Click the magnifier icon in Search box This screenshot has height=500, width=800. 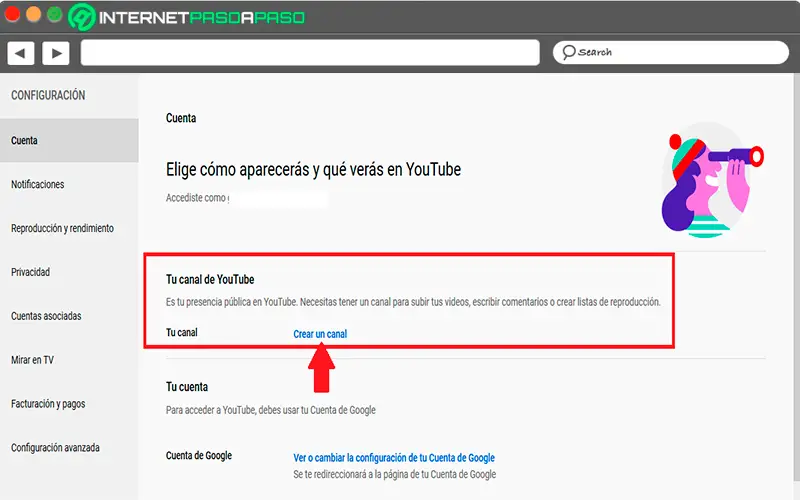pyautogui.click(x=568, y=52)
